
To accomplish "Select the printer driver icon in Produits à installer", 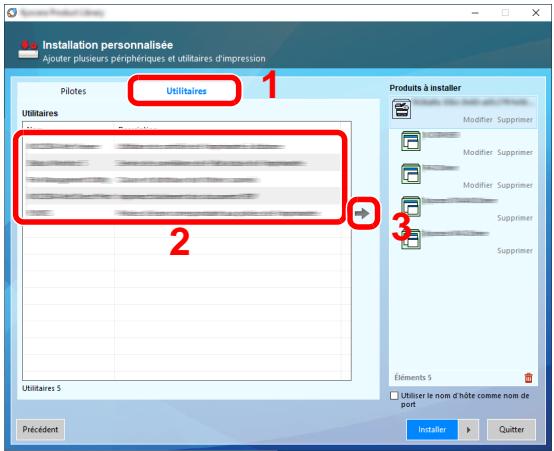I will [401, 109].
